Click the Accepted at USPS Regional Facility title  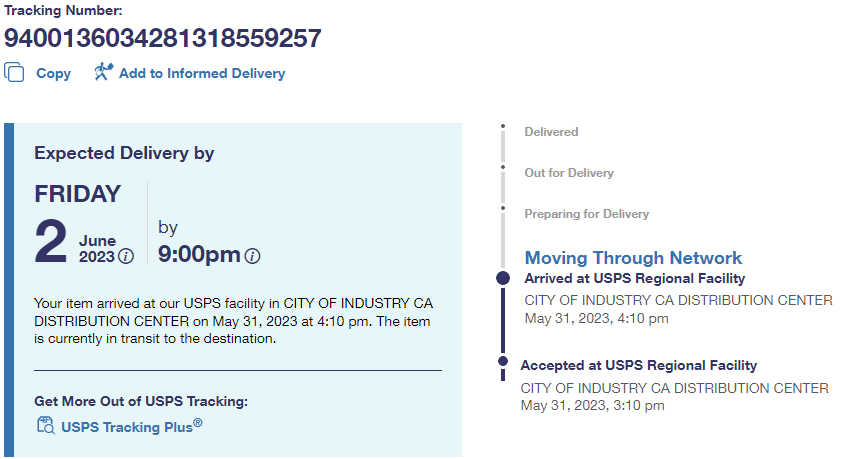(x=638, y=365)
